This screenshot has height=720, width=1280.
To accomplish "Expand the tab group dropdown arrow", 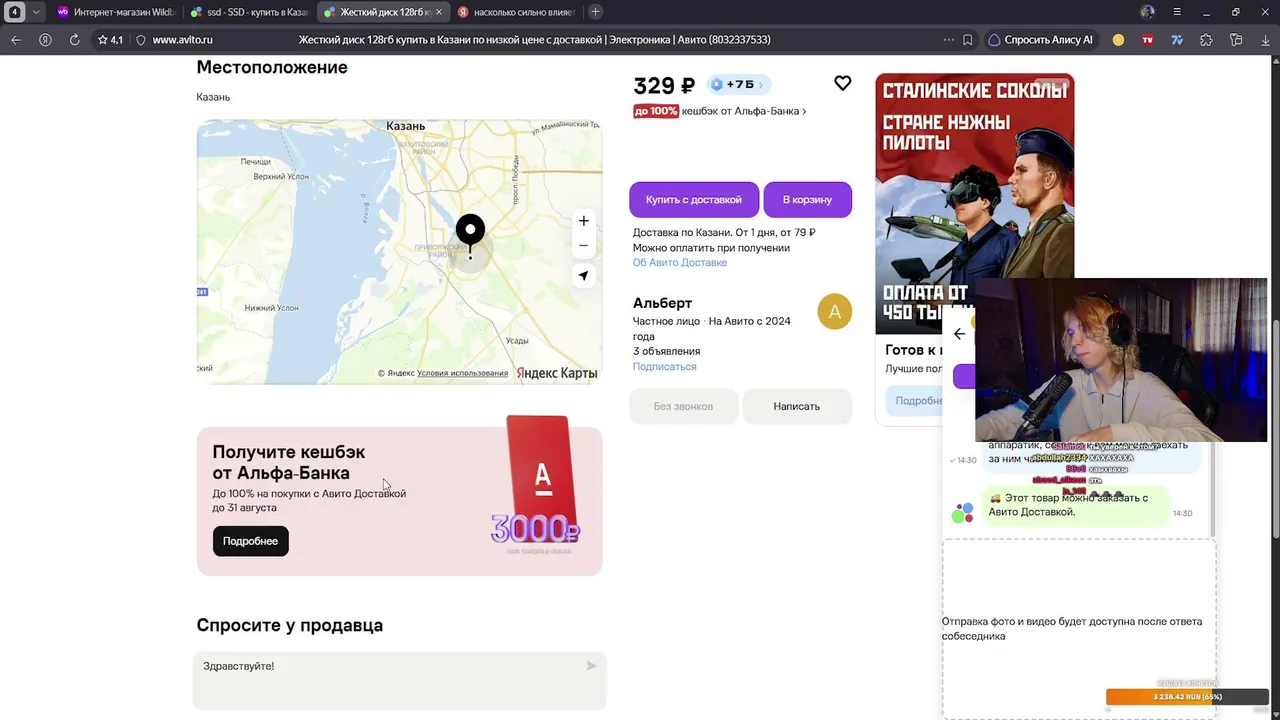I will (36, 12).
